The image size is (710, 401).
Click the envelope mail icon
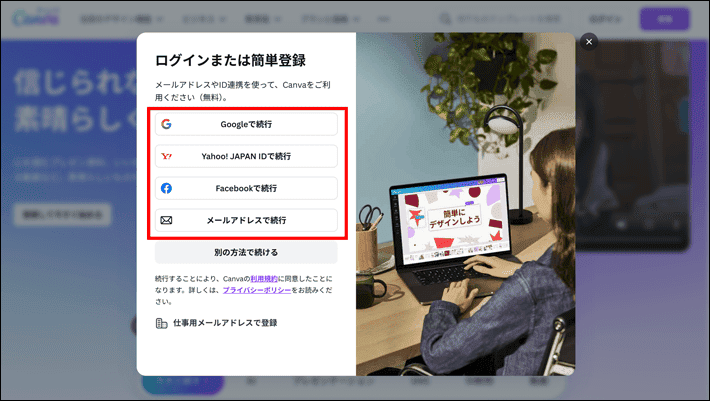point(166,220)
